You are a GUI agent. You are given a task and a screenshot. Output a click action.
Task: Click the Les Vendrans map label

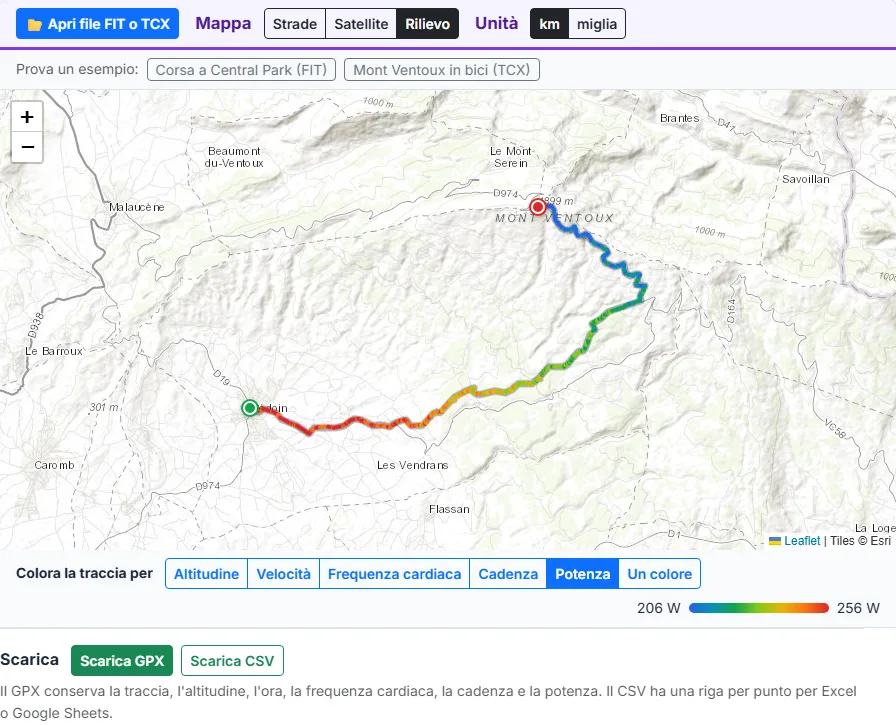(x=413, y=465)
